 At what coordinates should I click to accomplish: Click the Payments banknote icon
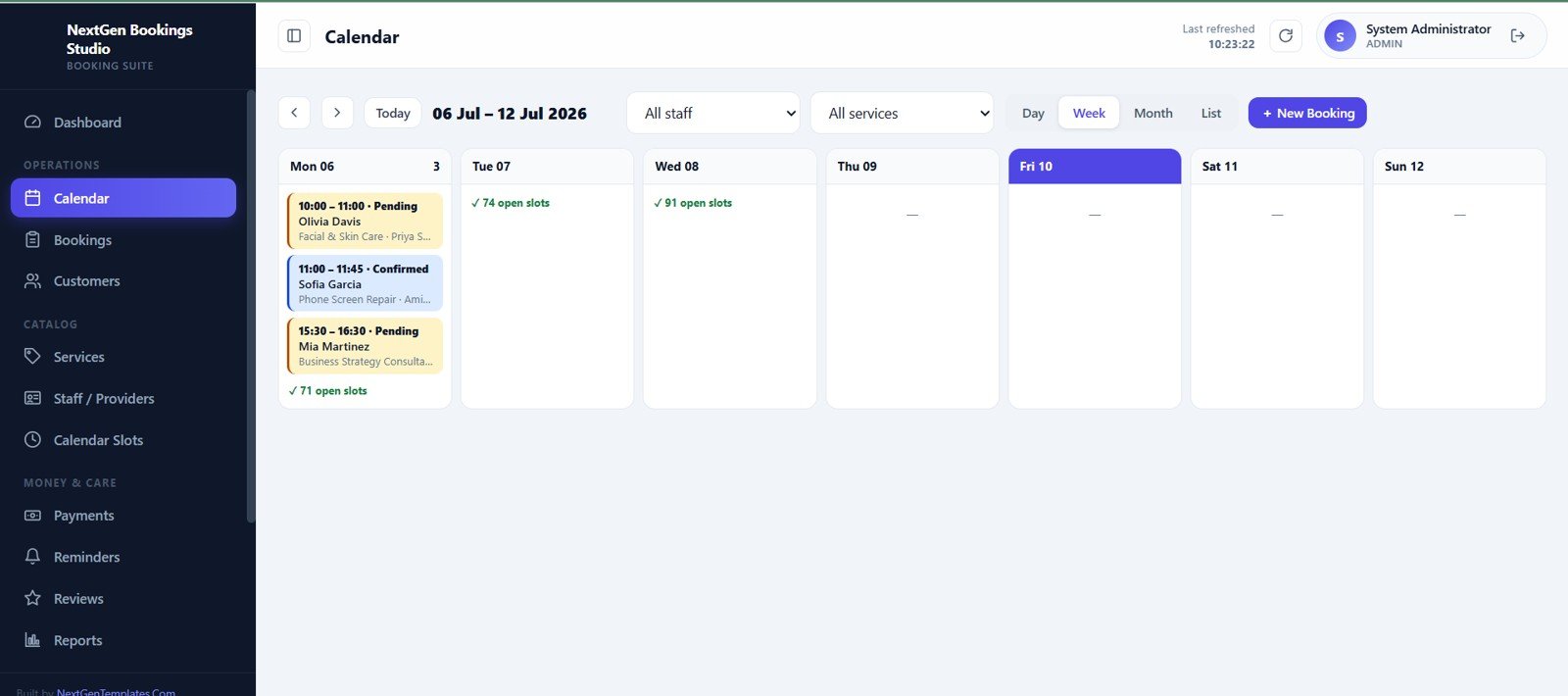tap(32, 516)
